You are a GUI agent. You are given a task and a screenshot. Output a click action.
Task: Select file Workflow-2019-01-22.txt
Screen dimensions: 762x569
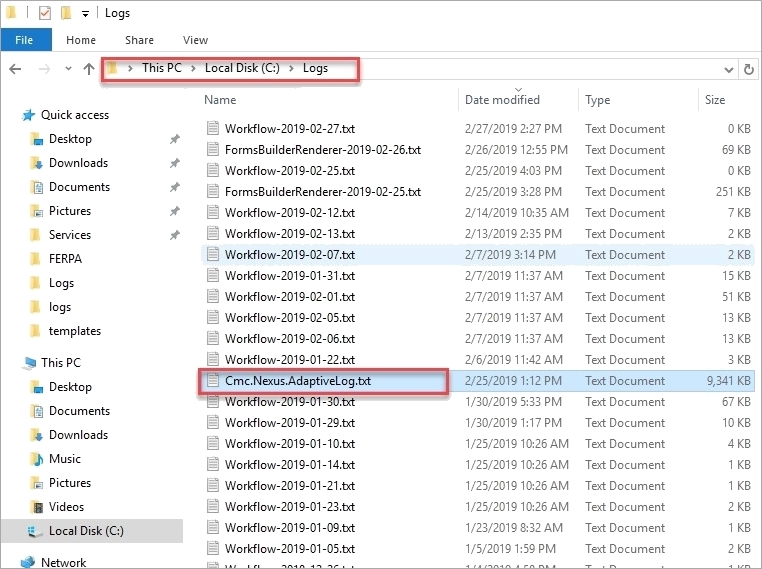[x=290, y=360]
